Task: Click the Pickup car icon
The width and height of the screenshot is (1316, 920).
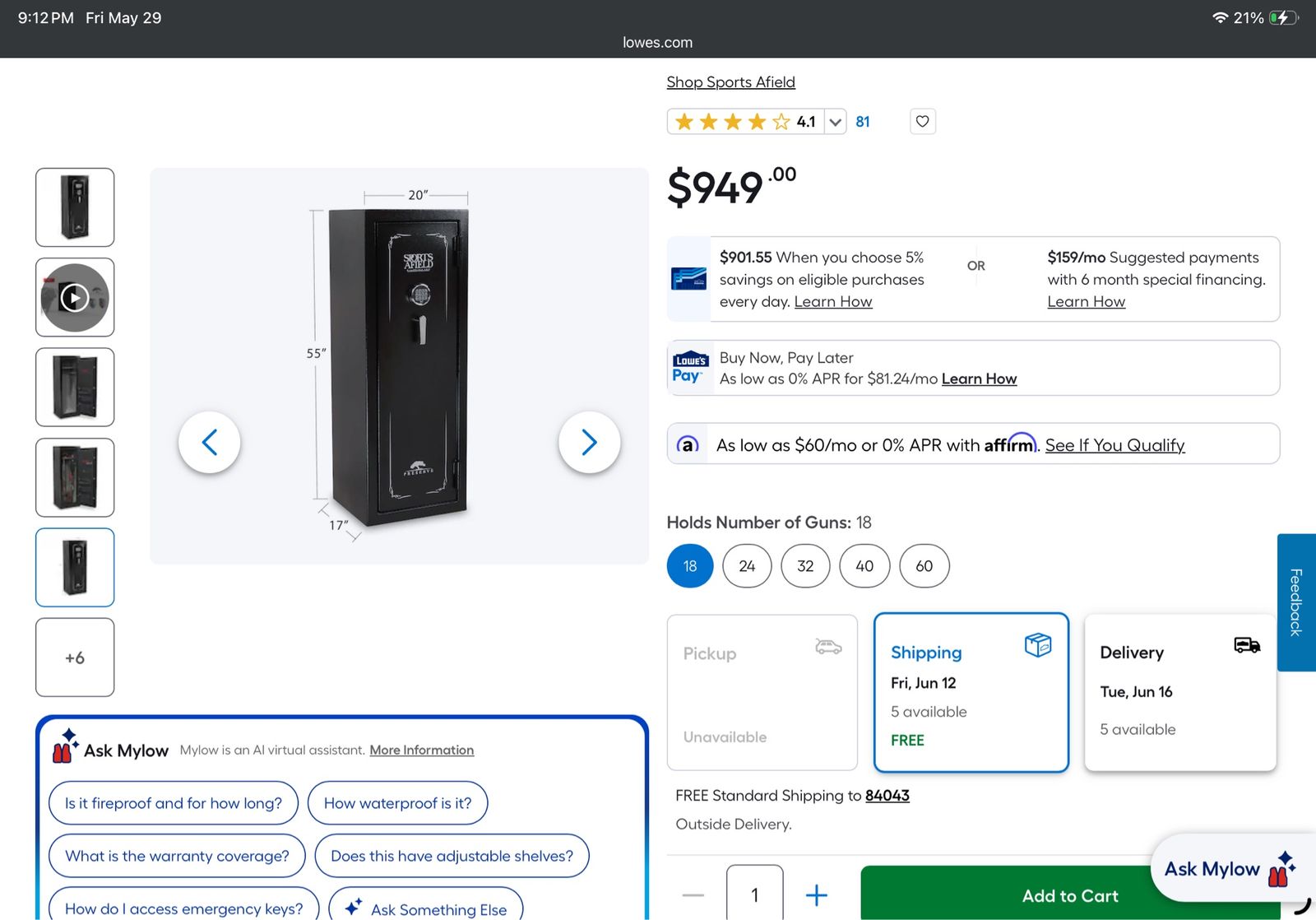Action: point(828,646)
